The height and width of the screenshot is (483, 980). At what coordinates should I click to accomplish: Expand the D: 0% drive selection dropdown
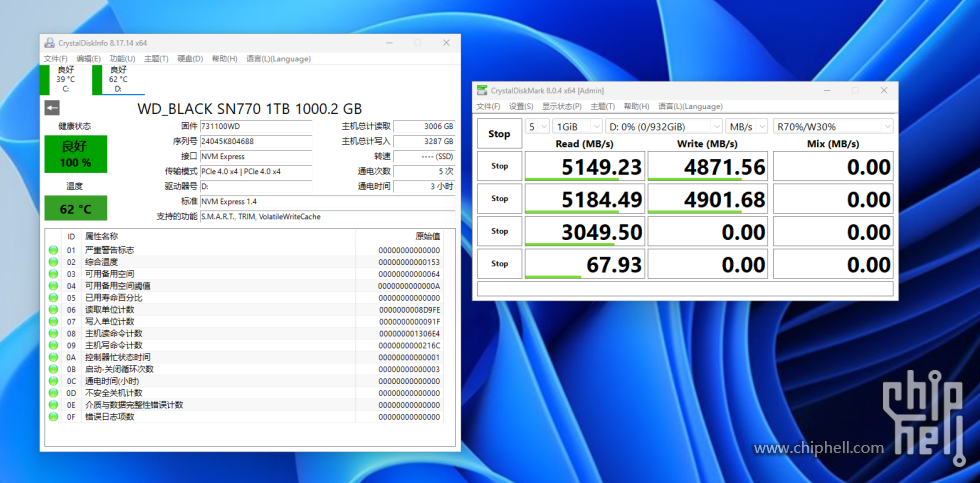coord(664,126)
